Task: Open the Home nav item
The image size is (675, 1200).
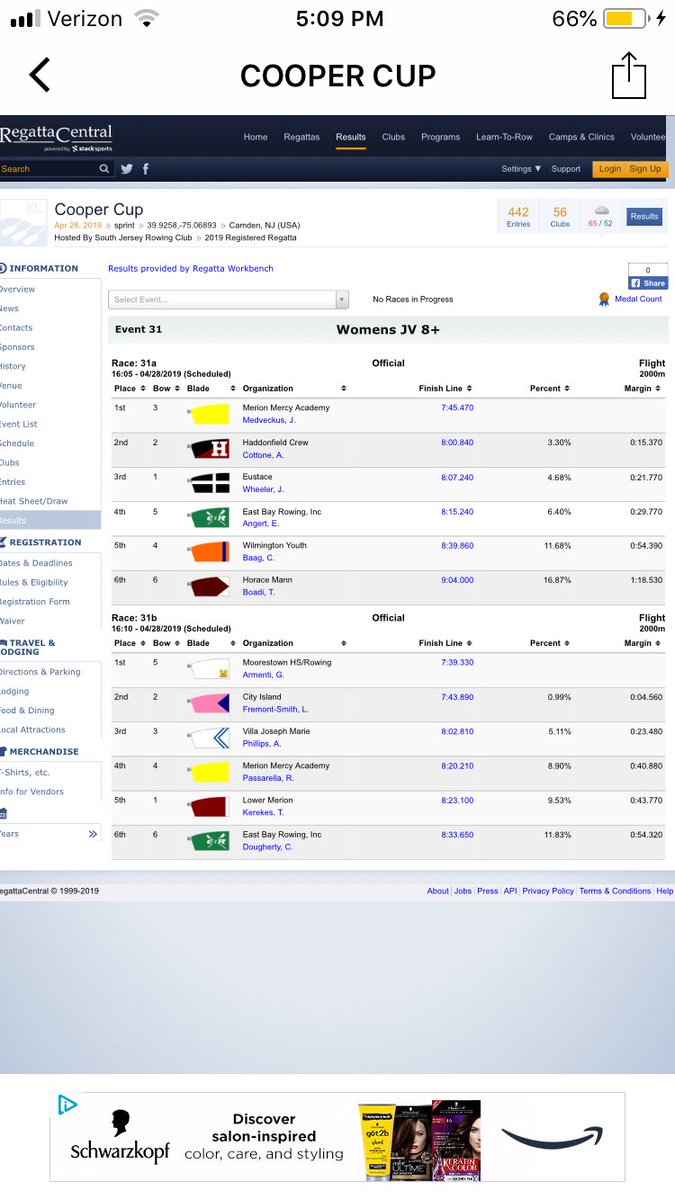Action: point(256,137)
